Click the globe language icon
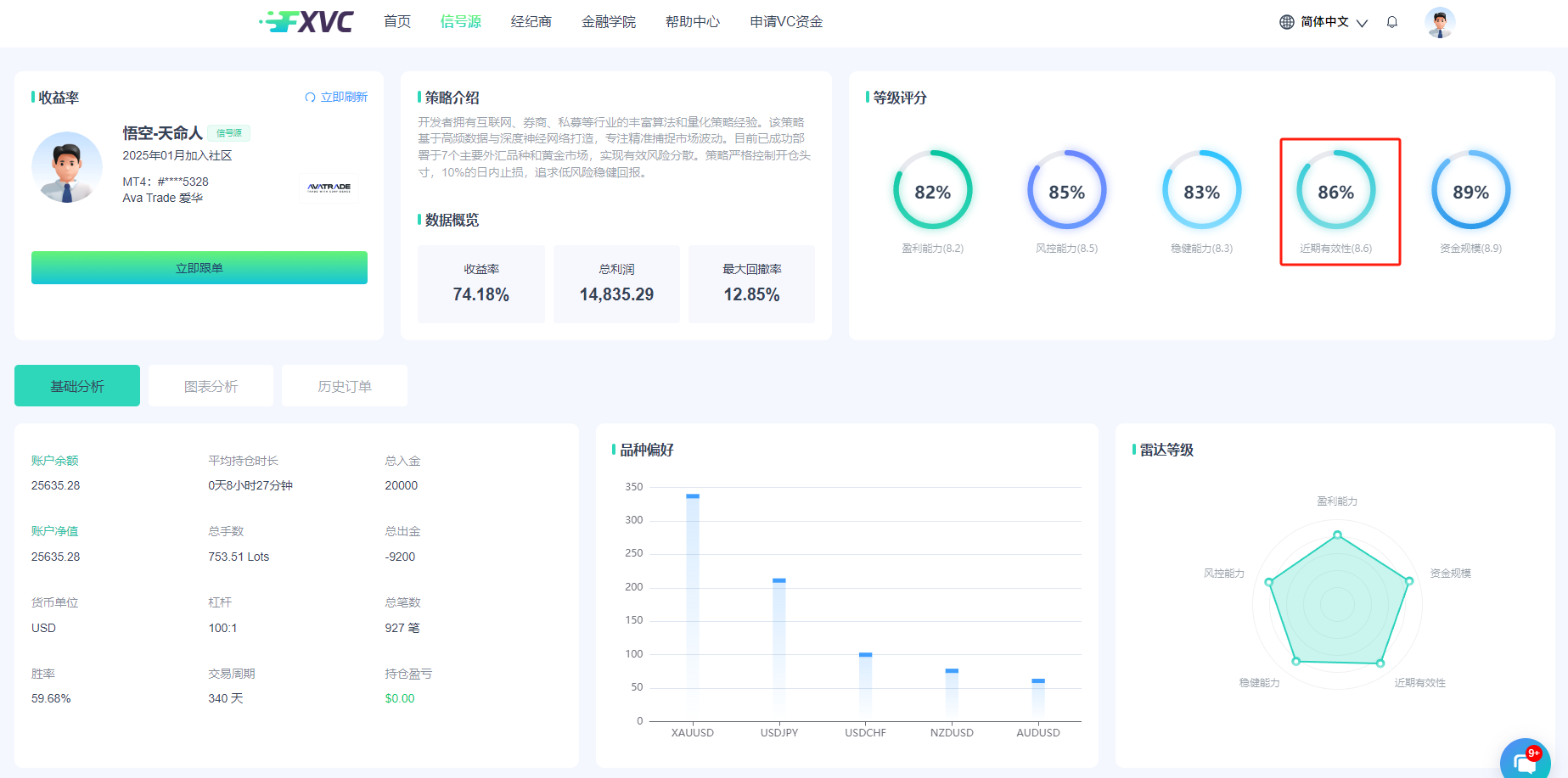Viewport: 1568px width, 778px height. pyautogui.click(x=1287, y=22)
